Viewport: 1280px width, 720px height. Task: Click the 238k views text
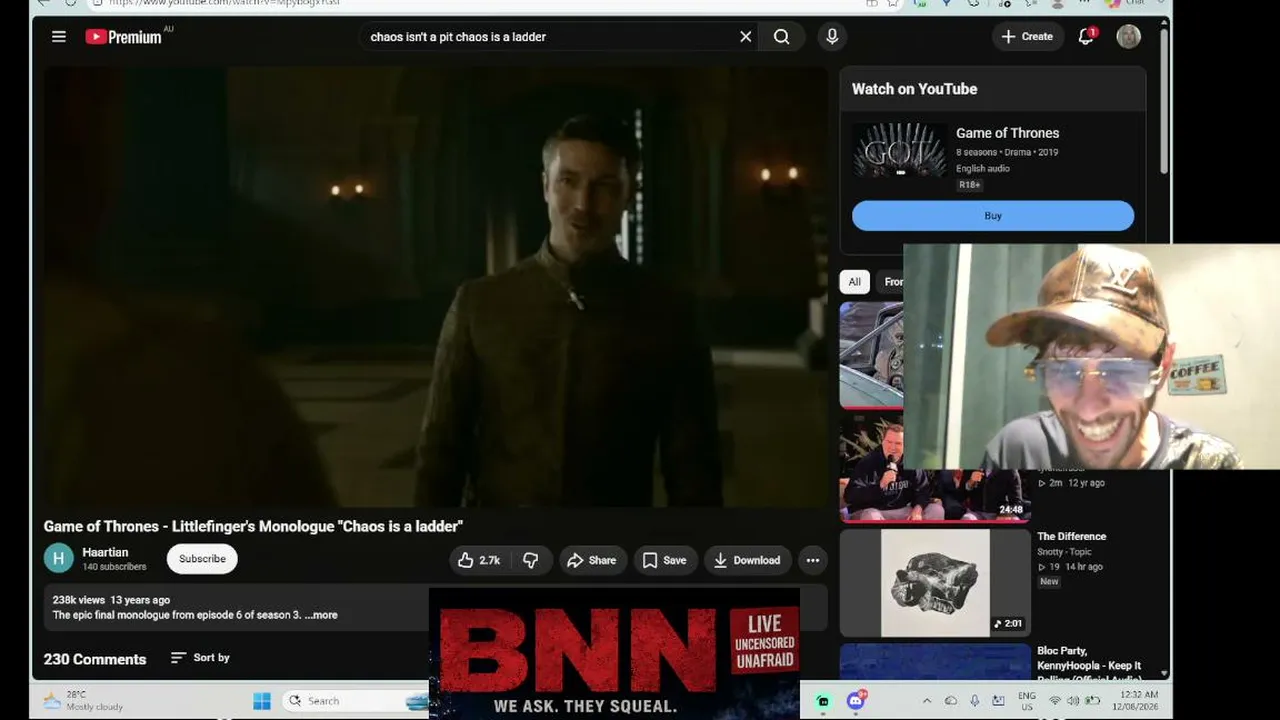pyautogui.click(x=78, y=600)
